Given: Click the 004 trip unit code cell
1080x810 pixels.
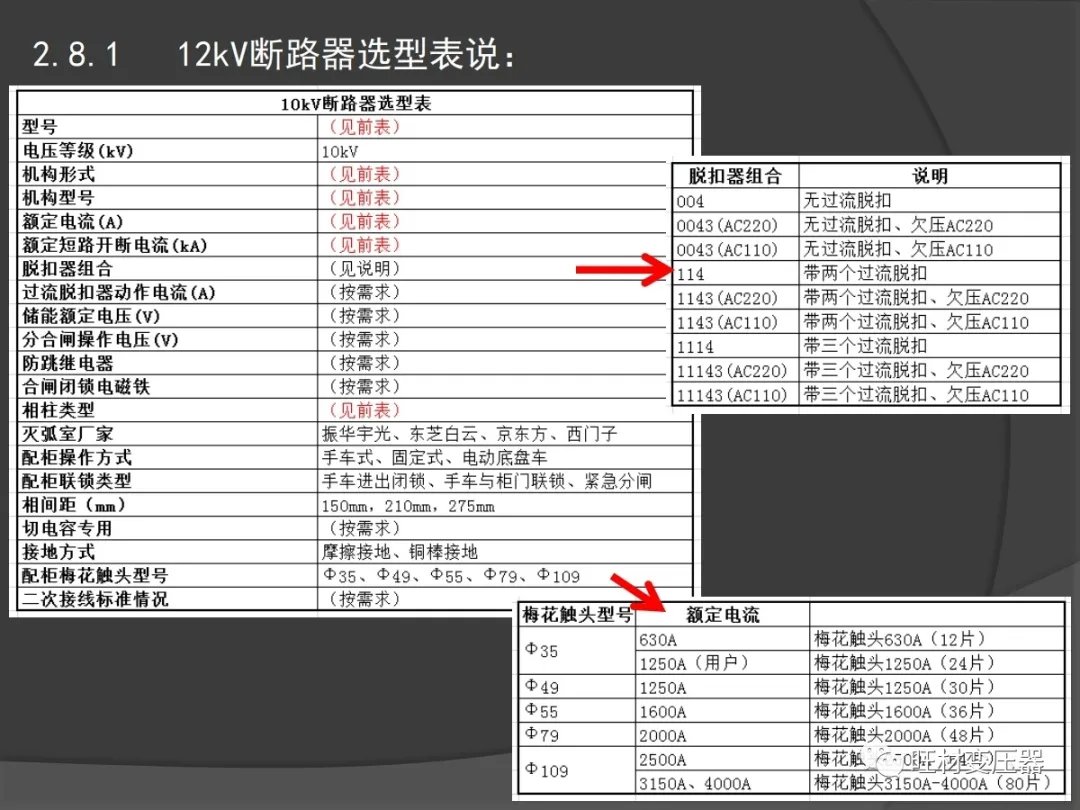Looking at the screenshot, I should click(x=735, y=201).
